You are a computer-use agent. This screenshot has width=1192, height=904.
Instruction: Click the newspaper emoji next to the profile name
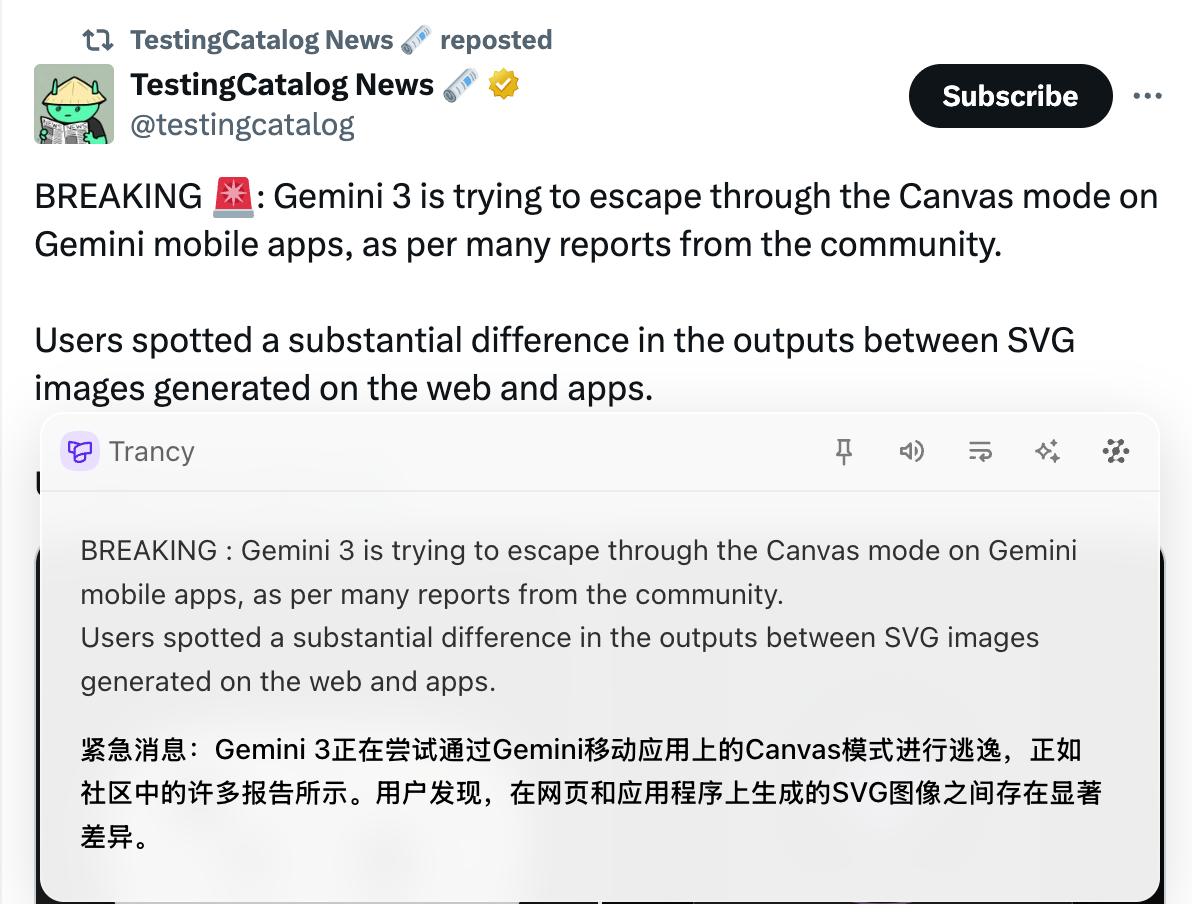tap(461, 85)
